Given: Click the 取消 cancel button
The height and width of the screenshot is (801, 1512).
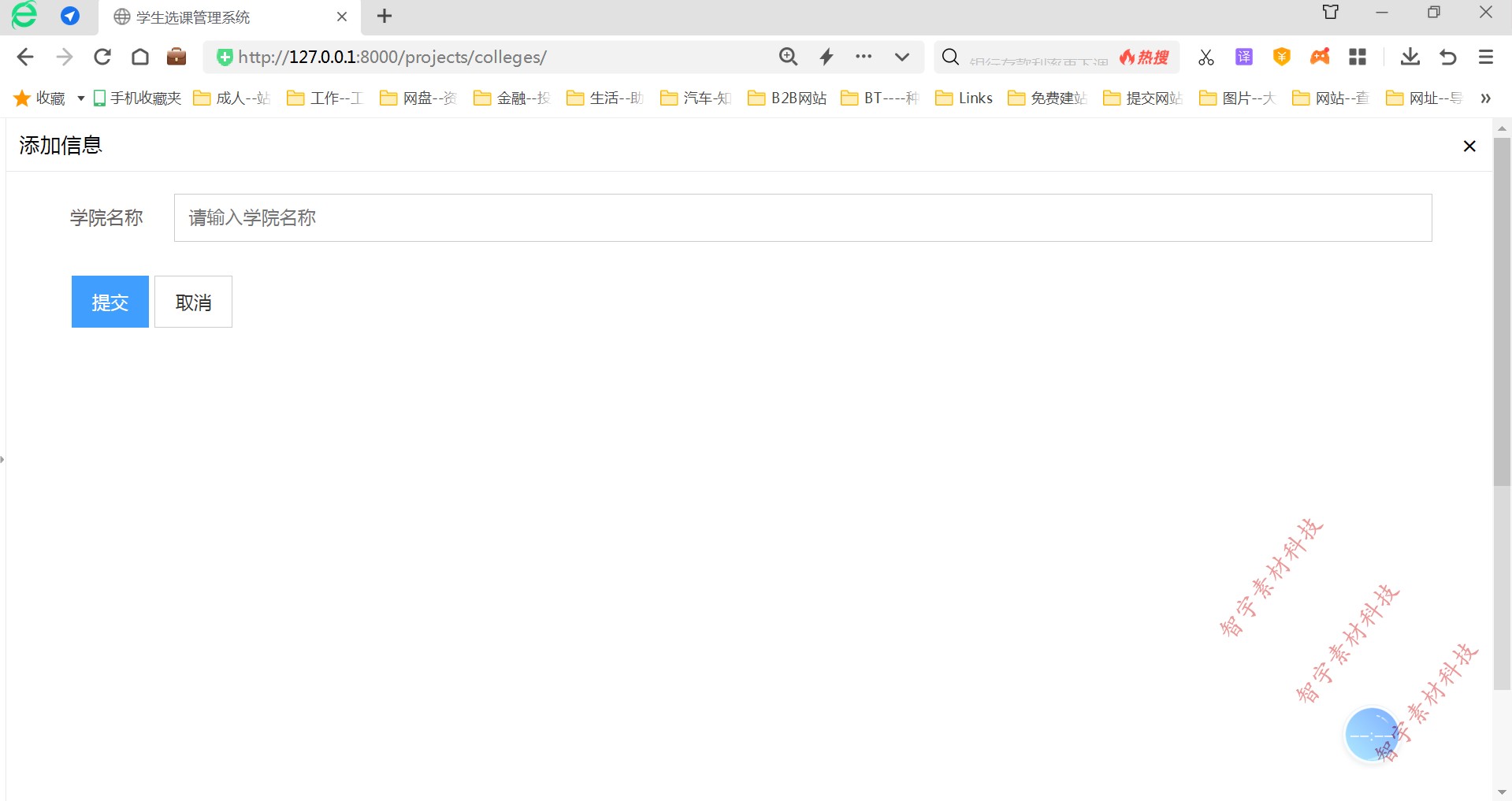Looking at the screenshot, I should coord(193,302).
